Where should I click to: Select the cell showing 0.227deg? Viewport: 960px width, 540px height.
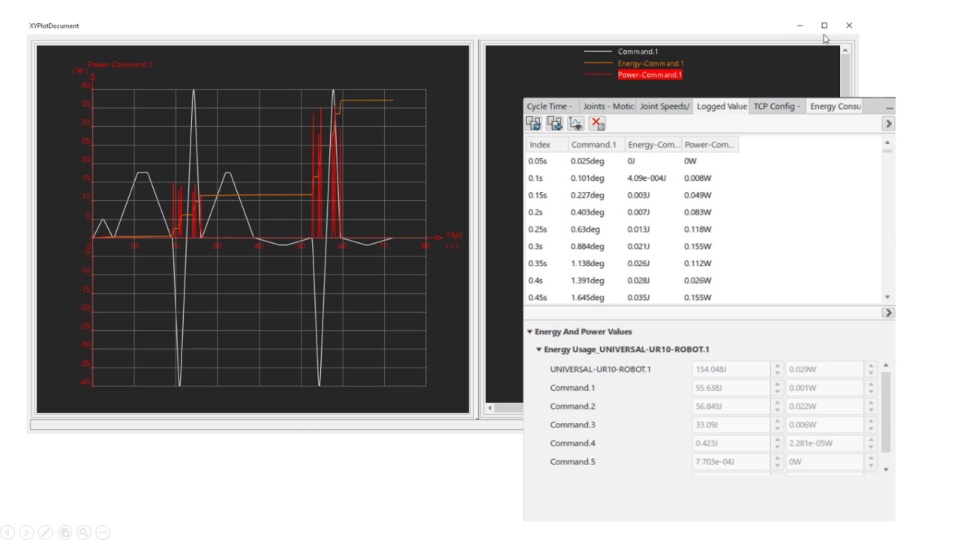tap(587, 195)
